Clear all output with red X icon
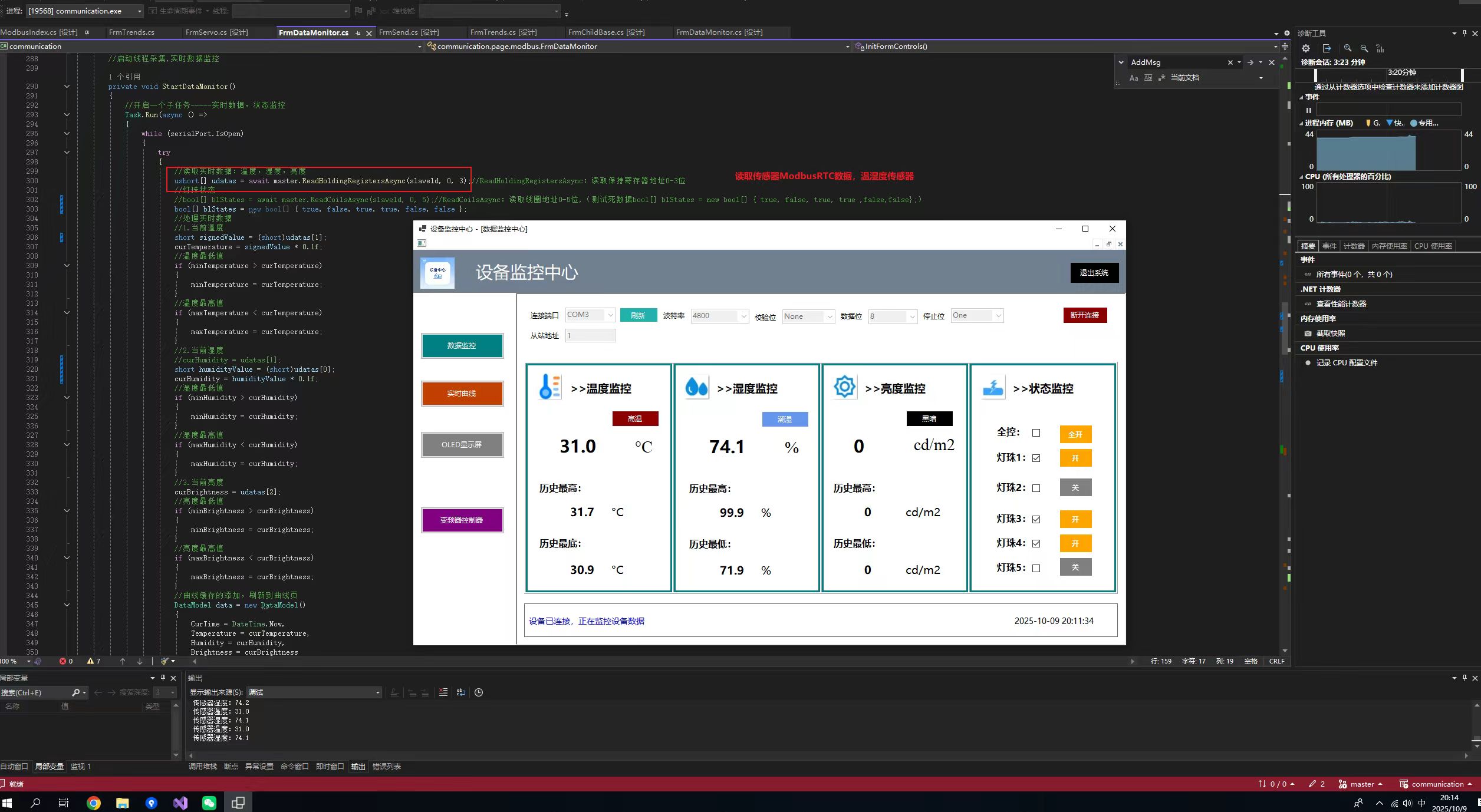Screen dimensions: 1481x812 (443, 692)
